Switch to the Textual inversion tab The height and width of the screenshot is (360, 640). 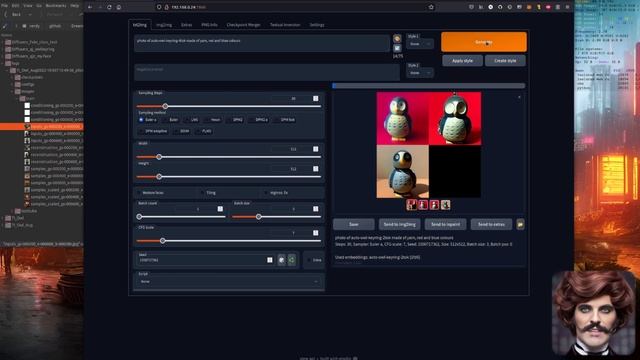pos(285,25)
